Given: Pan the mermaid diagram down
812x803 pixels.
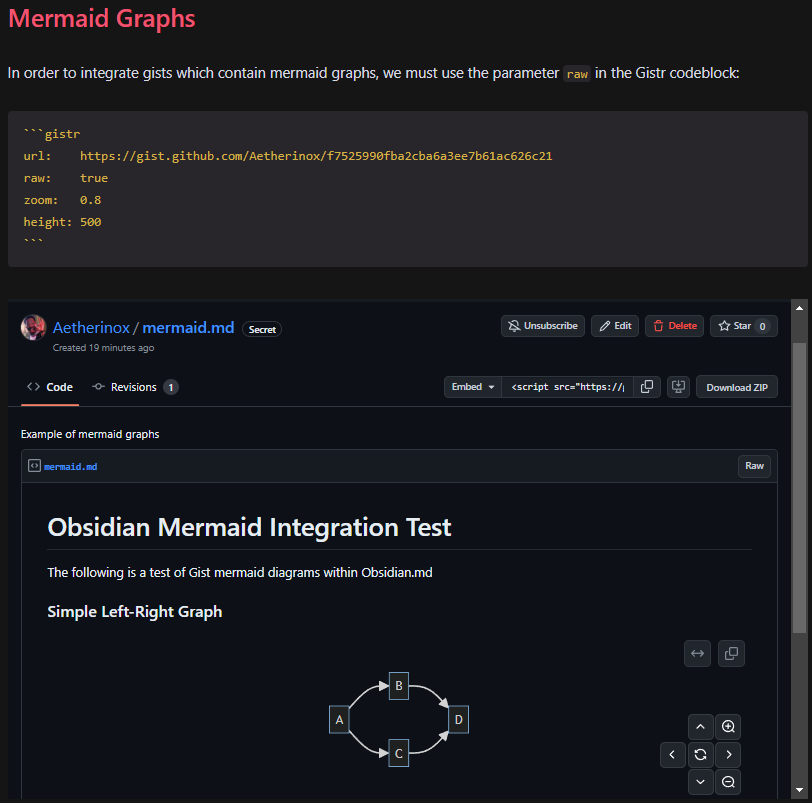Looking at the screenshot, I should tap(700, 781).
